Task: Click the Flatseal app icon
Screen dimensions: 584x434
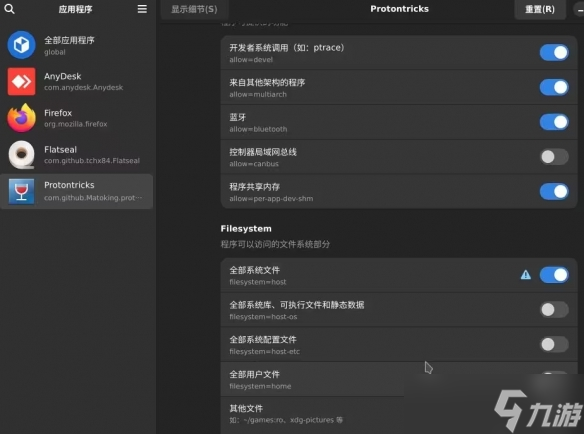Action: pyautogui.click(x=21, y=155)
